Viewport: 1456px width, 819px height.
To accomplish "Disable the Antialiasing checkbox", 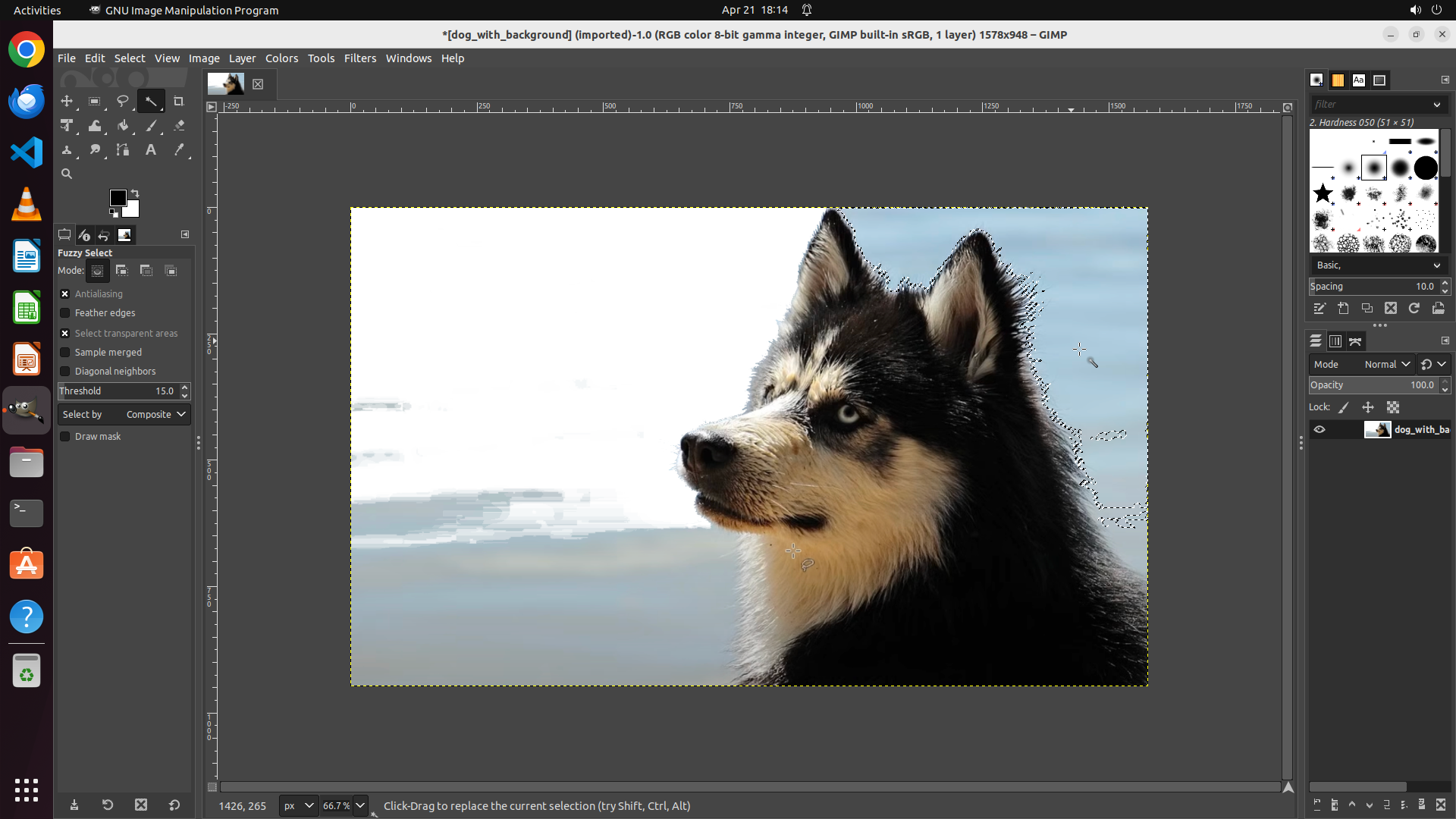I will click(65, 294).
